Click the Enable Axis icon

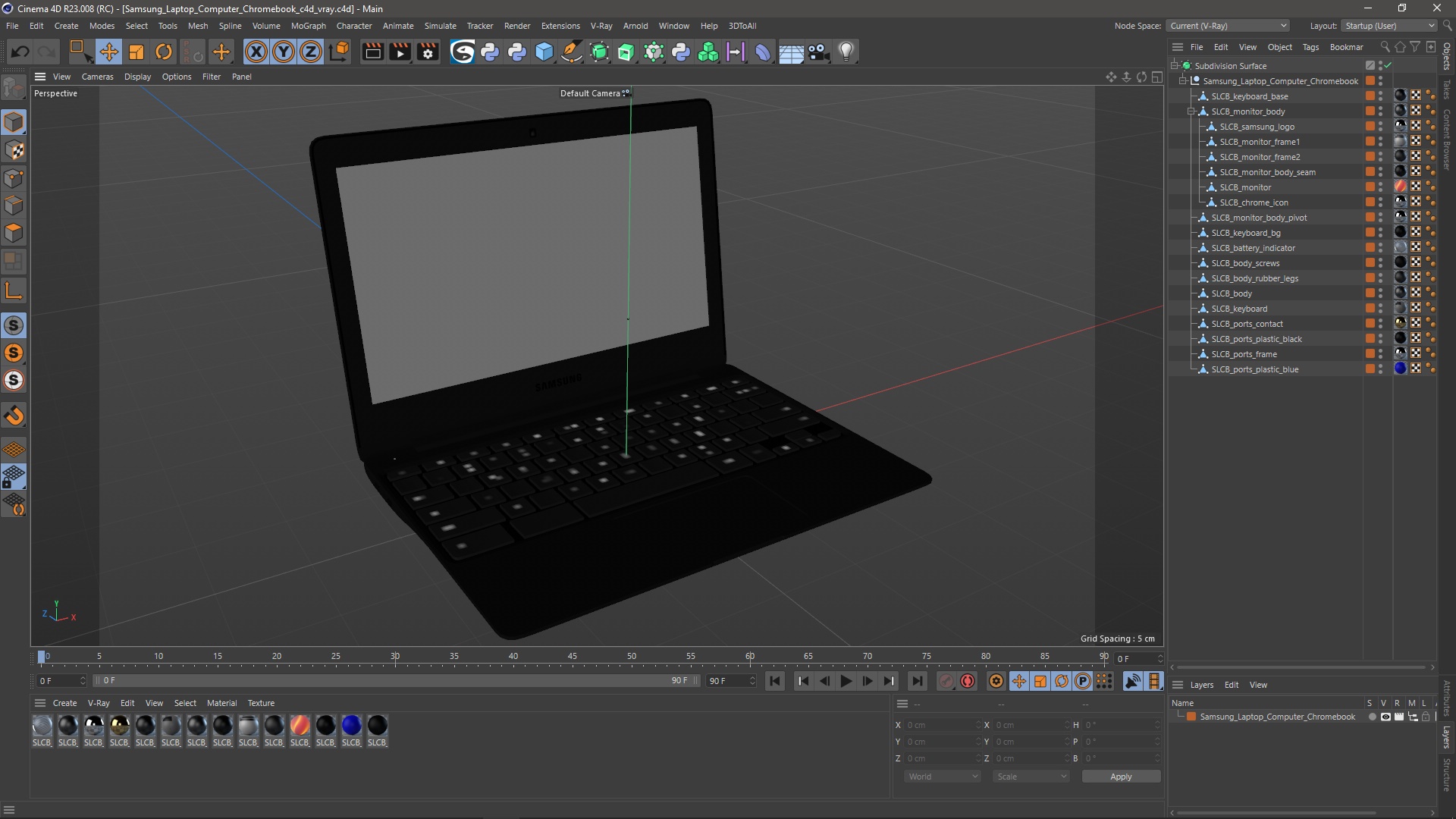(14, 291)
